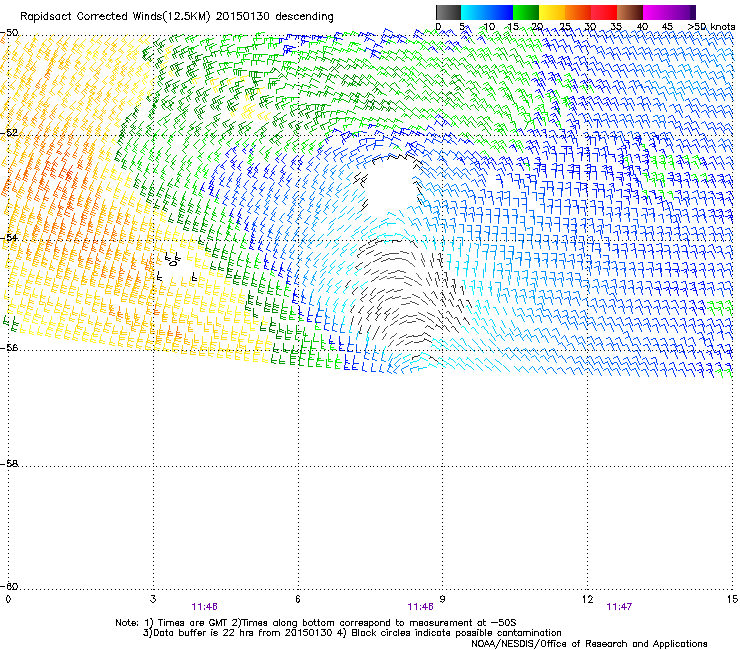Click the cyan-to-blue 5-15 knots legend segment

[x=487, y=12]
